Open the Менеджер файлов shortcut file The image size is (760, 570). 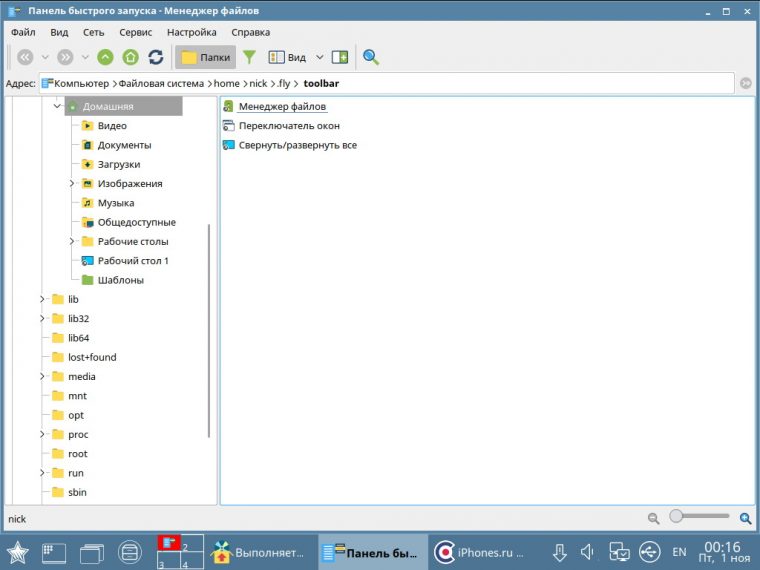point(282,107)
